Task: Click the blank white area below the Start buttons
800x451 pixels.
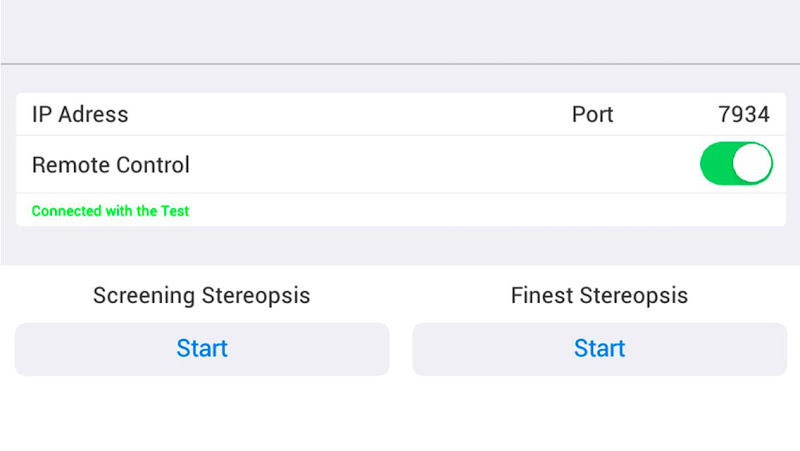Action: click(x=400, y=415)
